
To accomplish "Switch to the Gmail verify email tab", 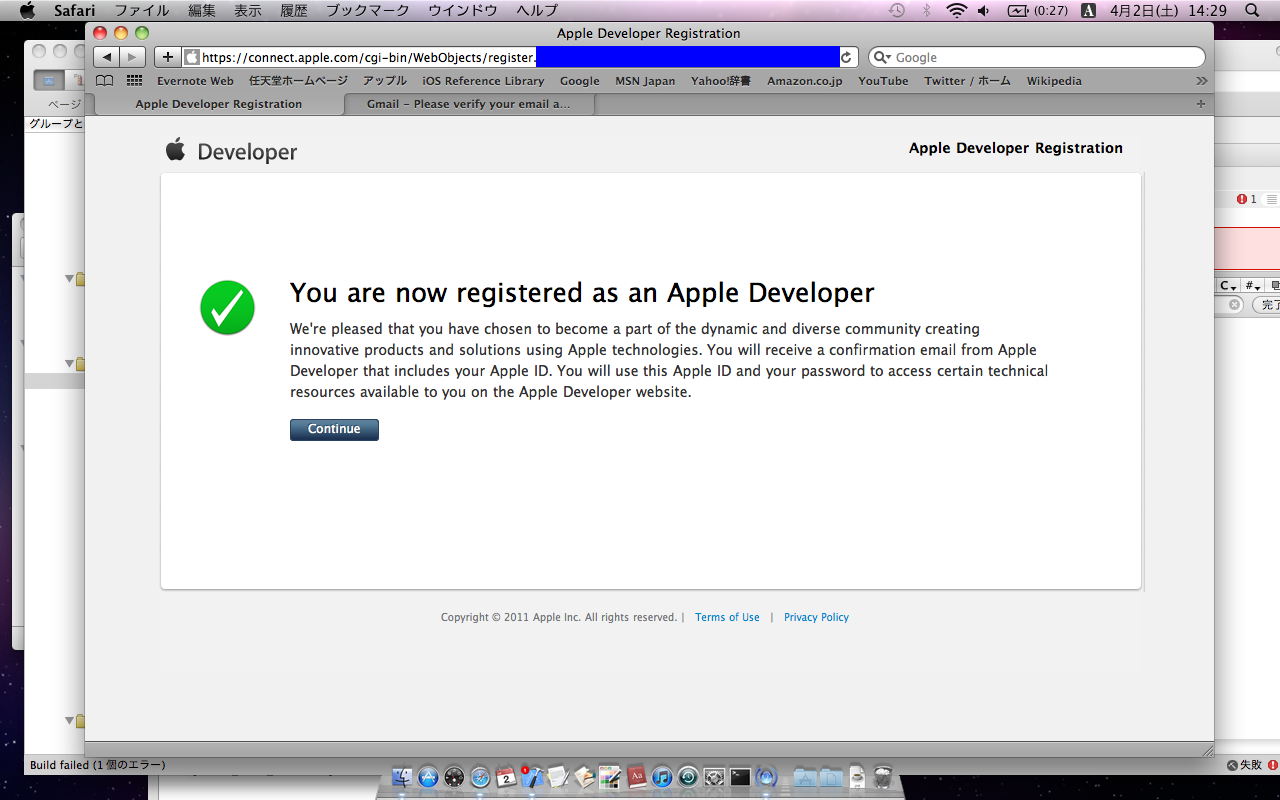I will pyautogui.click(x=469, y=104).
